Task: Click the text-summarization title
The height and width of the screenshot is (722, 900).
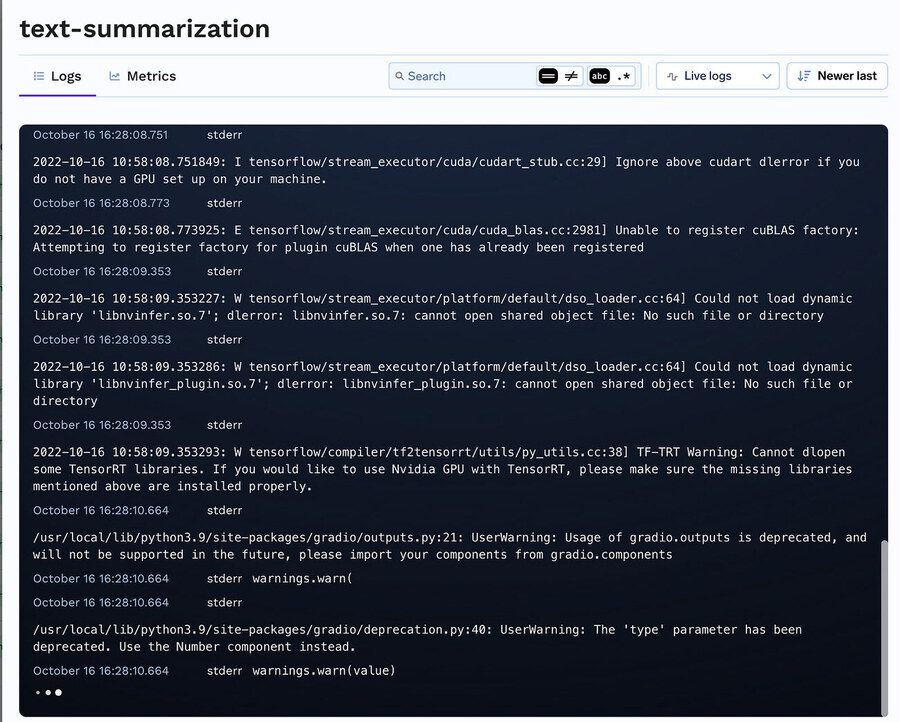Action: point(145,29)
